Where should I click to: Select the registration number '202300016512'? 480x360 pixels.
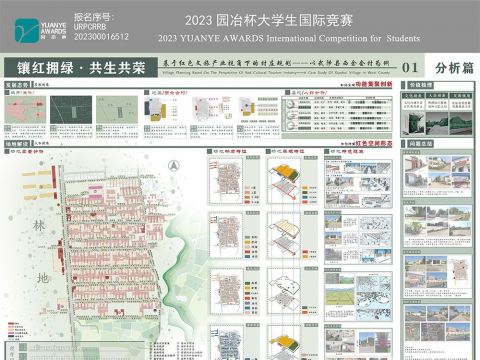click(101, 37)
